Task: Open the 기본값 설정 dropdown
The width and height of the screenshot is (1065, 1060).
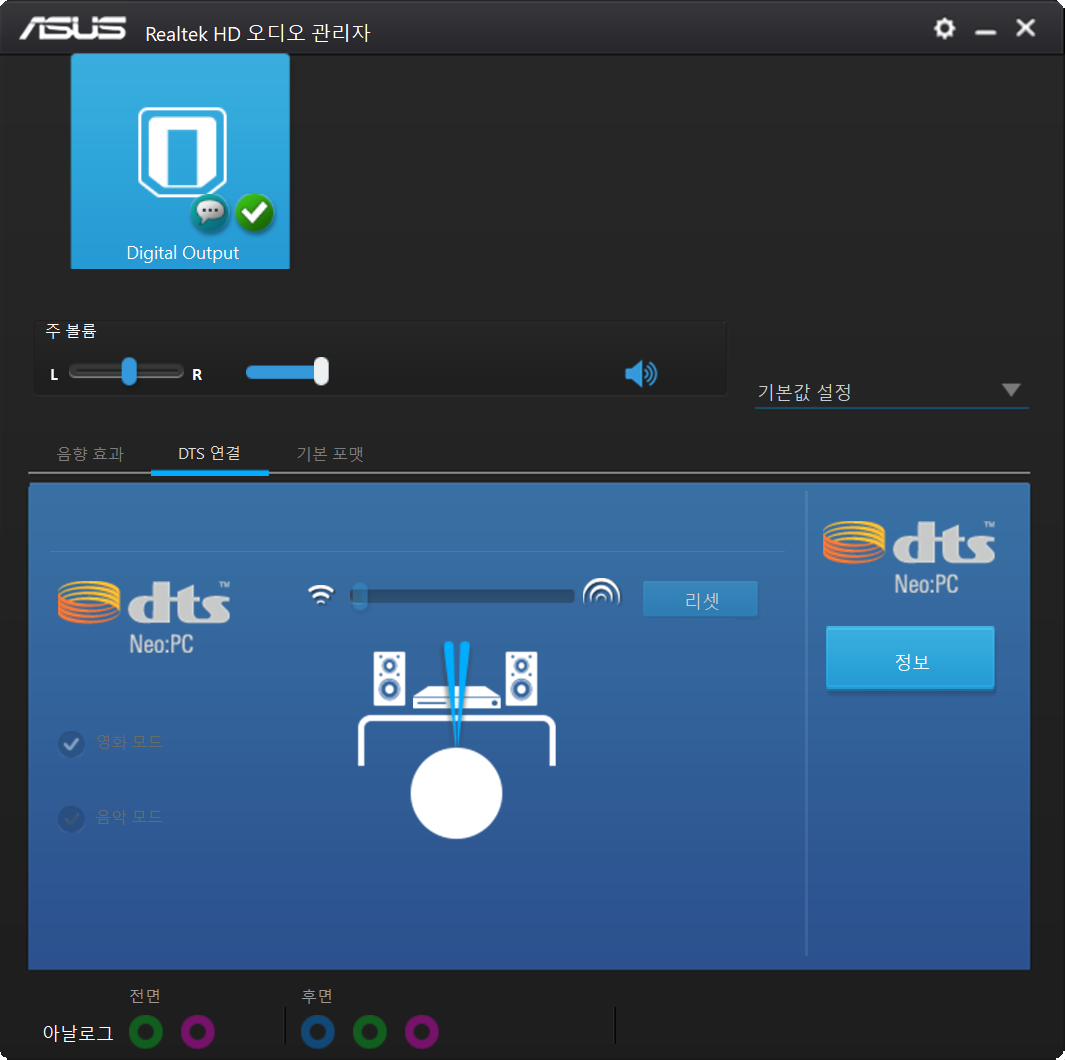Action: pyautogui.click(x=892, y=392)
